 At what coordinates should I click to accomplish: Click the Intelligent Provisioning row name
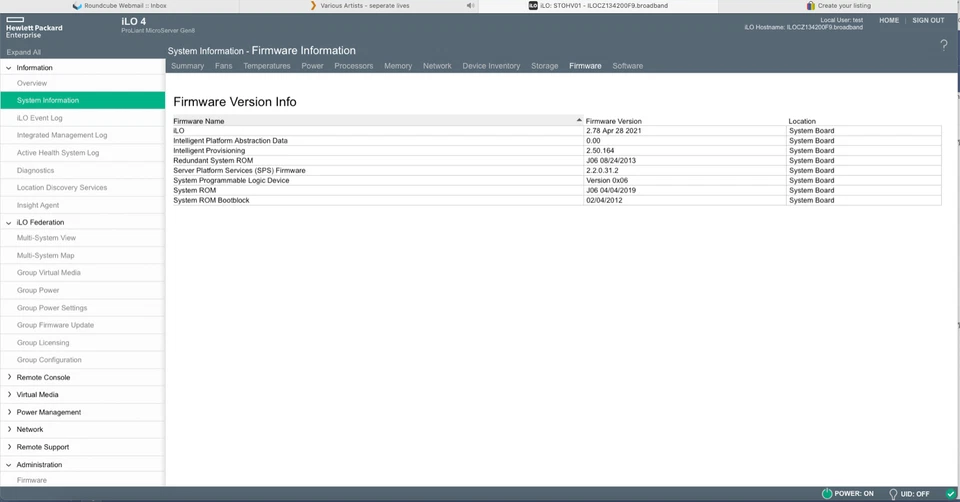point(209,151)
